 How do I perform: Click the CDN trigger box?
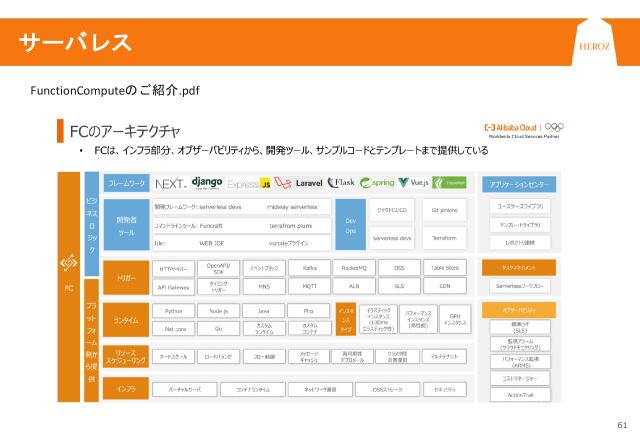point(445,286)
